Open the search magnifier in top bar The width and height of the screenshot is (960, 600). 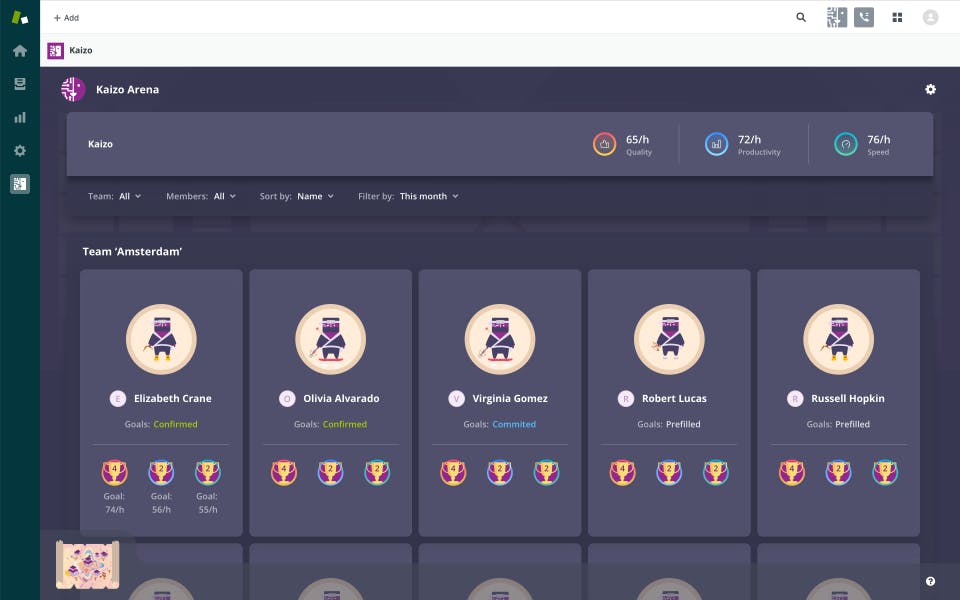pyautogui.click(x=801, y=17)
